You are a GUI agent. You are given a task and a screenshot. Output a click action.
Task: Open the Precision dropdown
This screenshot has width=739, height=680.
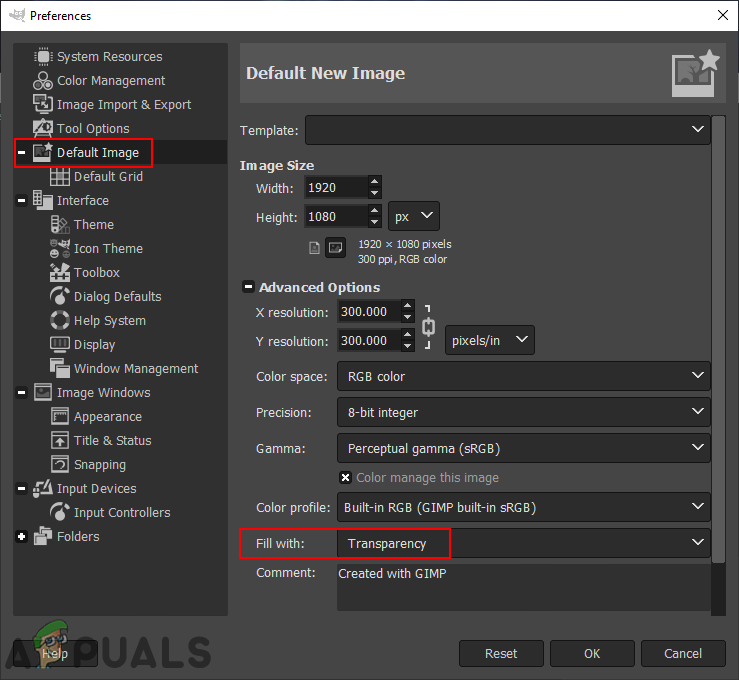(x=524, y=412)
